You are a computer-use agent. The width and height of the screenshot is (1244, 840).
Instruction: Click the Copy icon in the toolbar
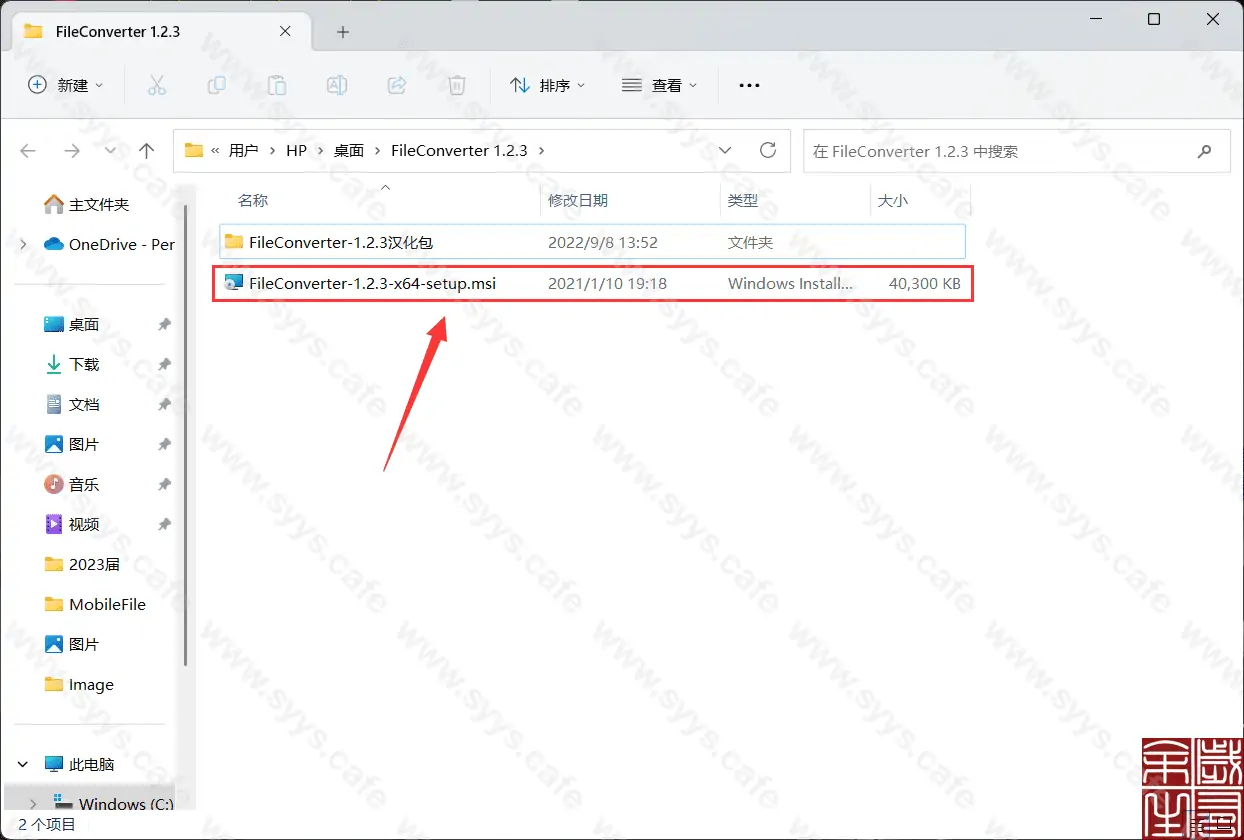(217, 85)
